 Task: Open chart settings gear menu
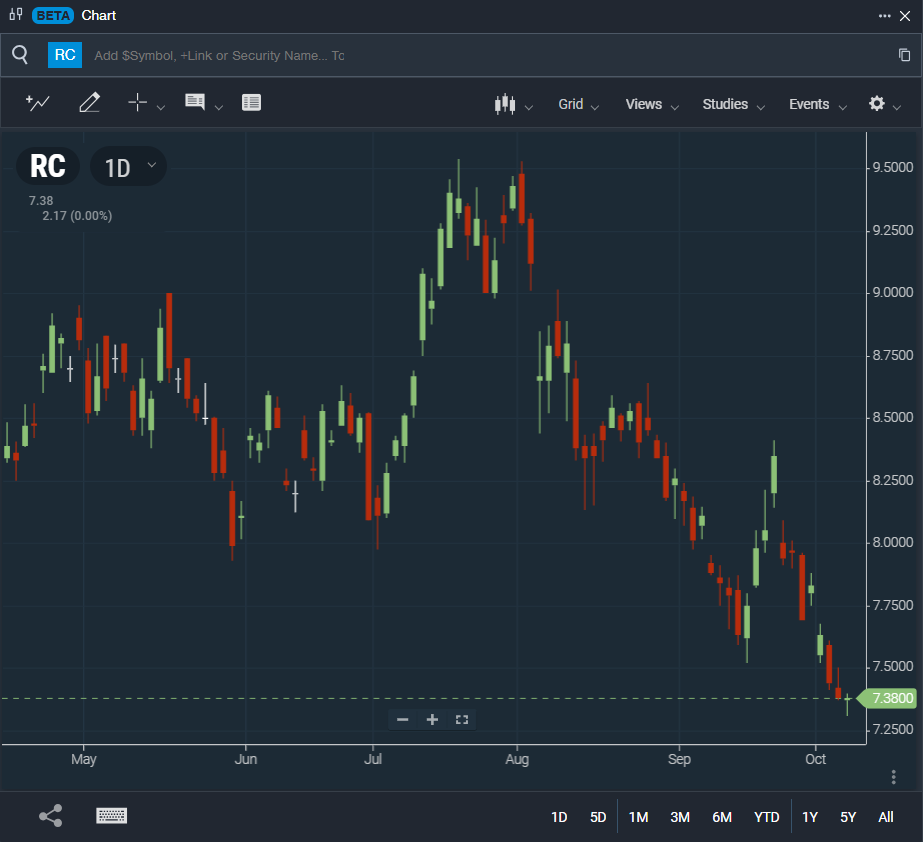click(x=877, y=104)
